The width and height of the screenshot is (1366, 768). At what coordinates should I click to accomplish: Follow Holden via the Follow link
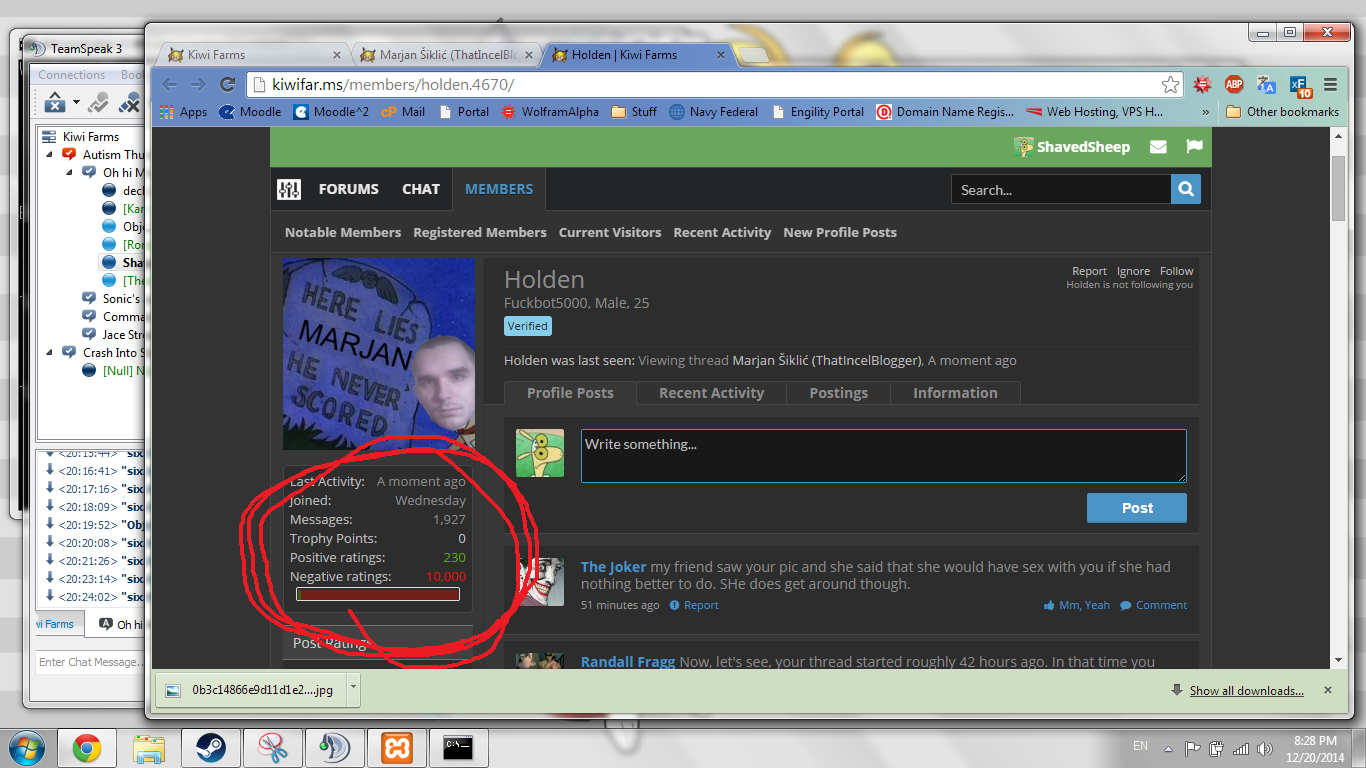[1176, 271]
